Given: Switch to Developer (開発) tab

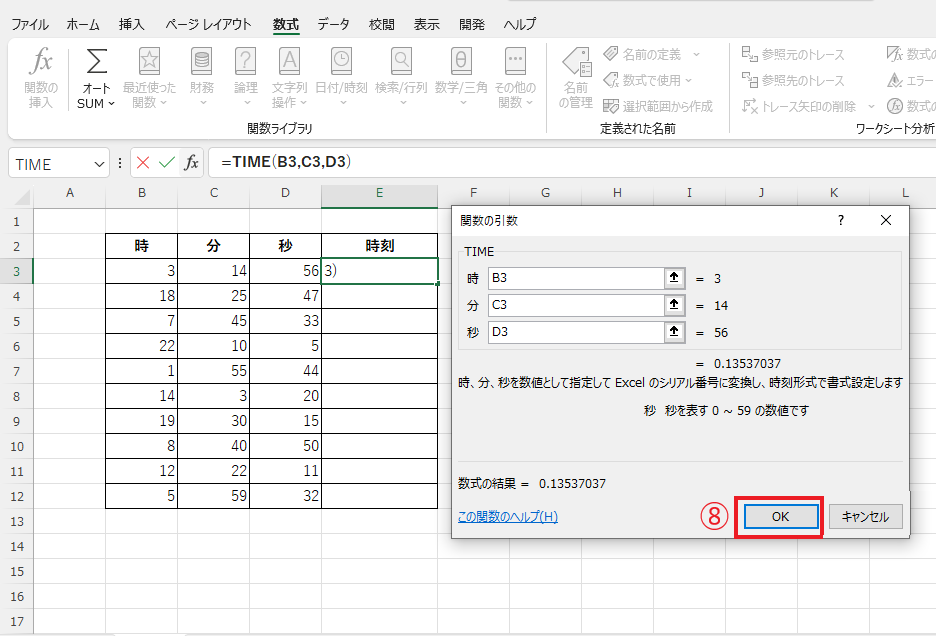Looking at the screenshot, I should (x=472, y=24).
